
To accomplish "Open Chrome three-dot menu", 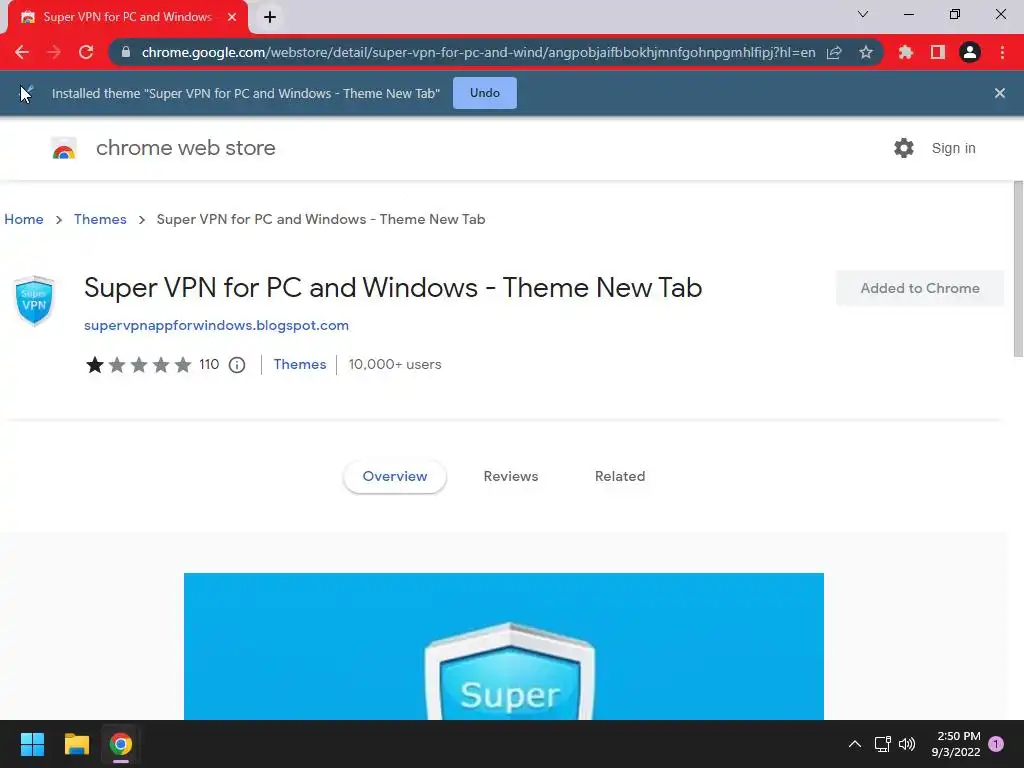I will pyautogui.click(x=1002, y=52).
